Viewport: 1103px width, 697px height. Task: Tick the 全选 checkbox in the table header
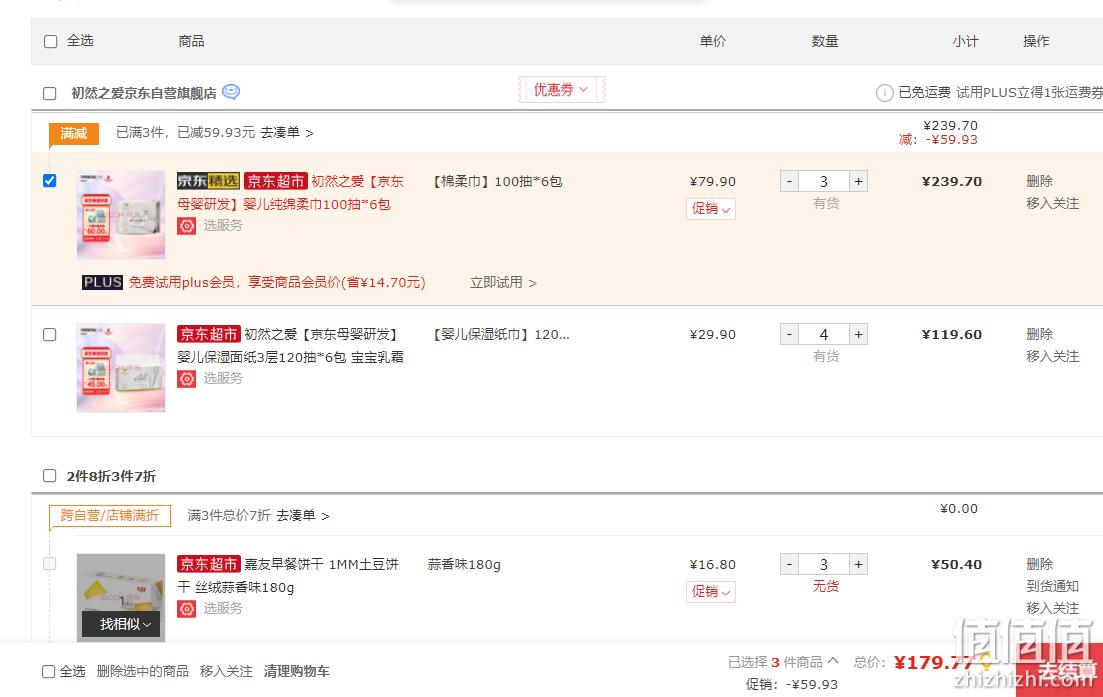(51, 41)
